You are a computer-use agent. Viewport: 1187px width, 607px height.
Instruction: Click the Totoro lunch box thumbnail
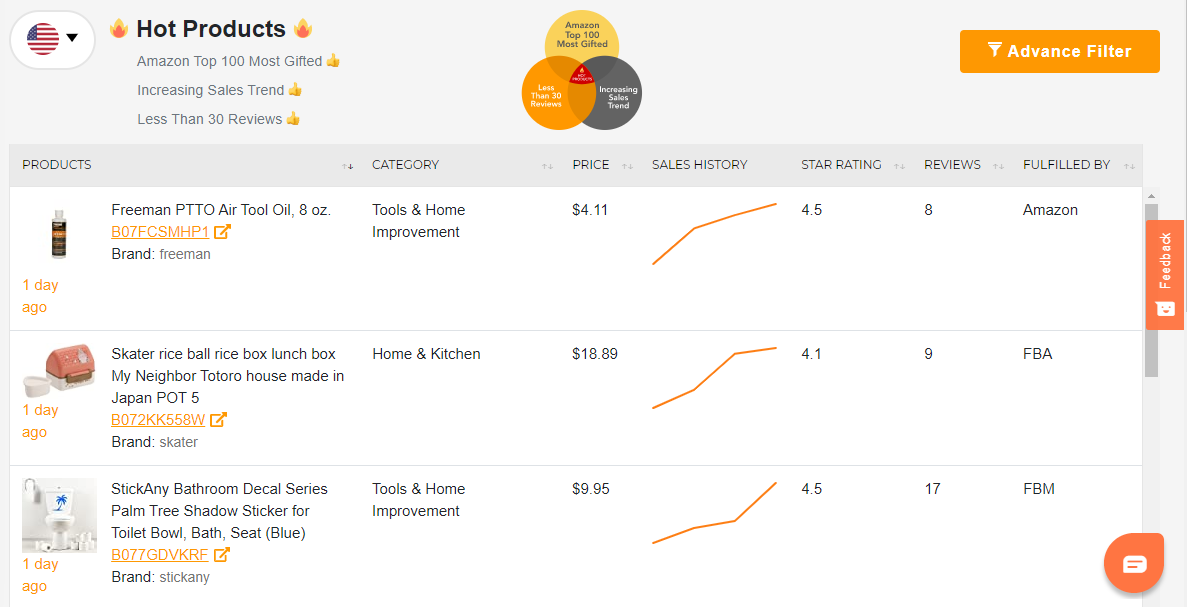[x=58, y=371]
